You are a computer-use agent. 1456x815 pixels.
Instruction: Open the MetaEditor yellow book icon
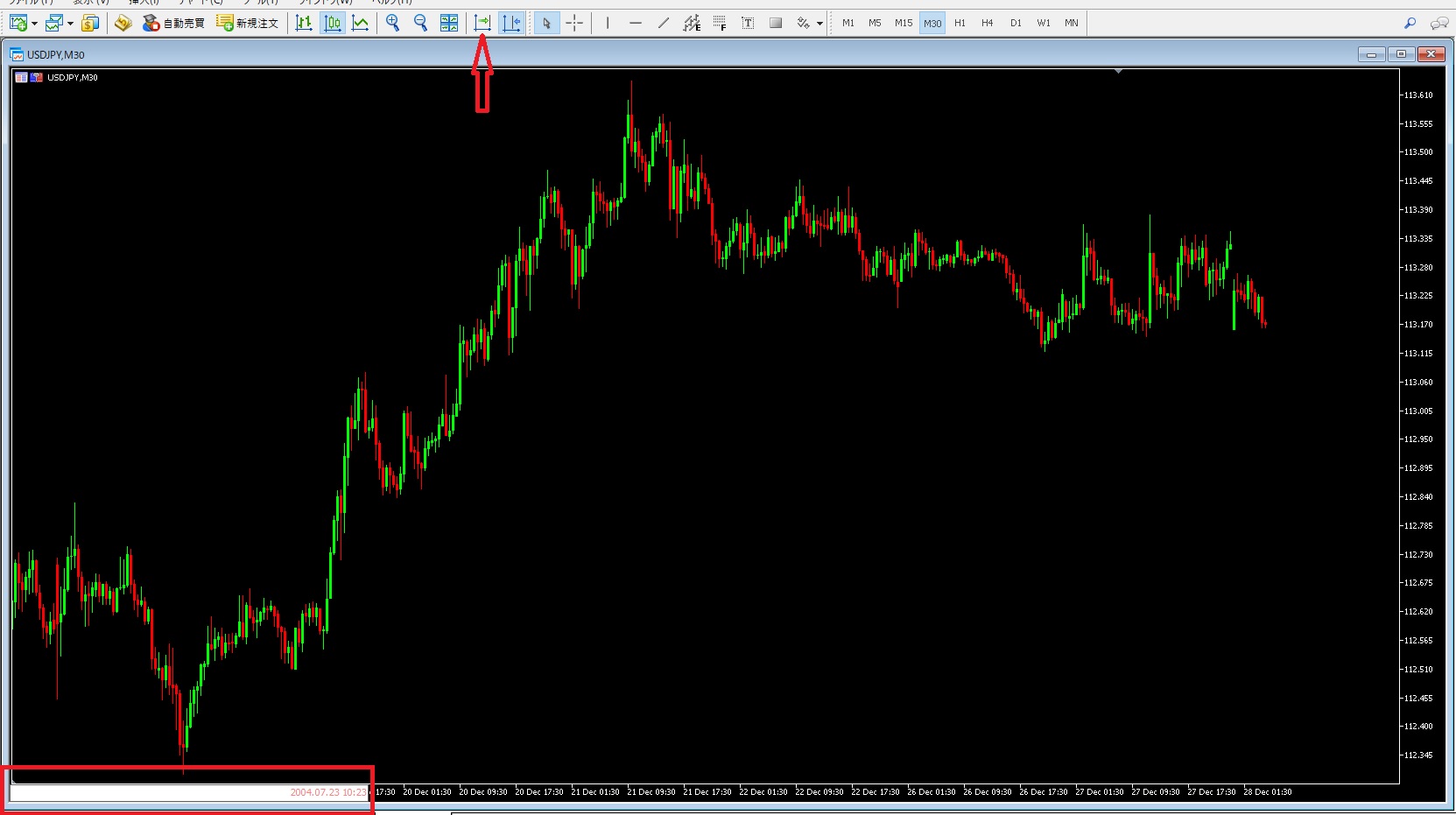pyautogui.click(x=123, y=23)
